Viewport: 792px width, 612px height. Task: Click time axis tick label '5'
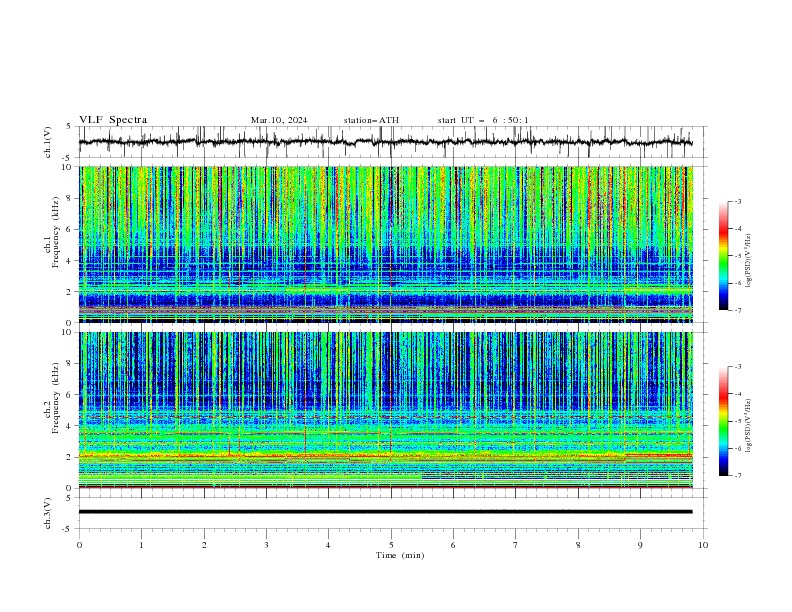pyautogui.click(x=391, y=545)
